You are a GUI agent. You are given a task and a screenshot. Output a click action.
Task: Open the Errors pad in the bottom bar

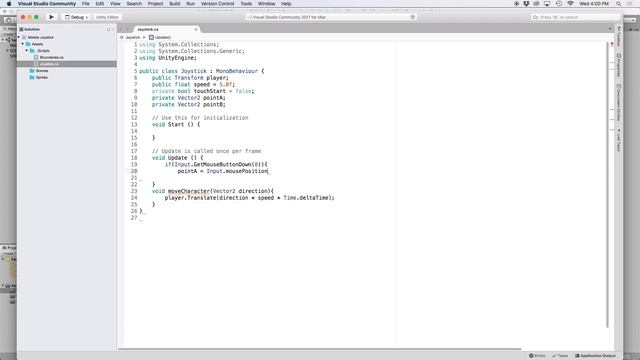(x=537, y=356)
